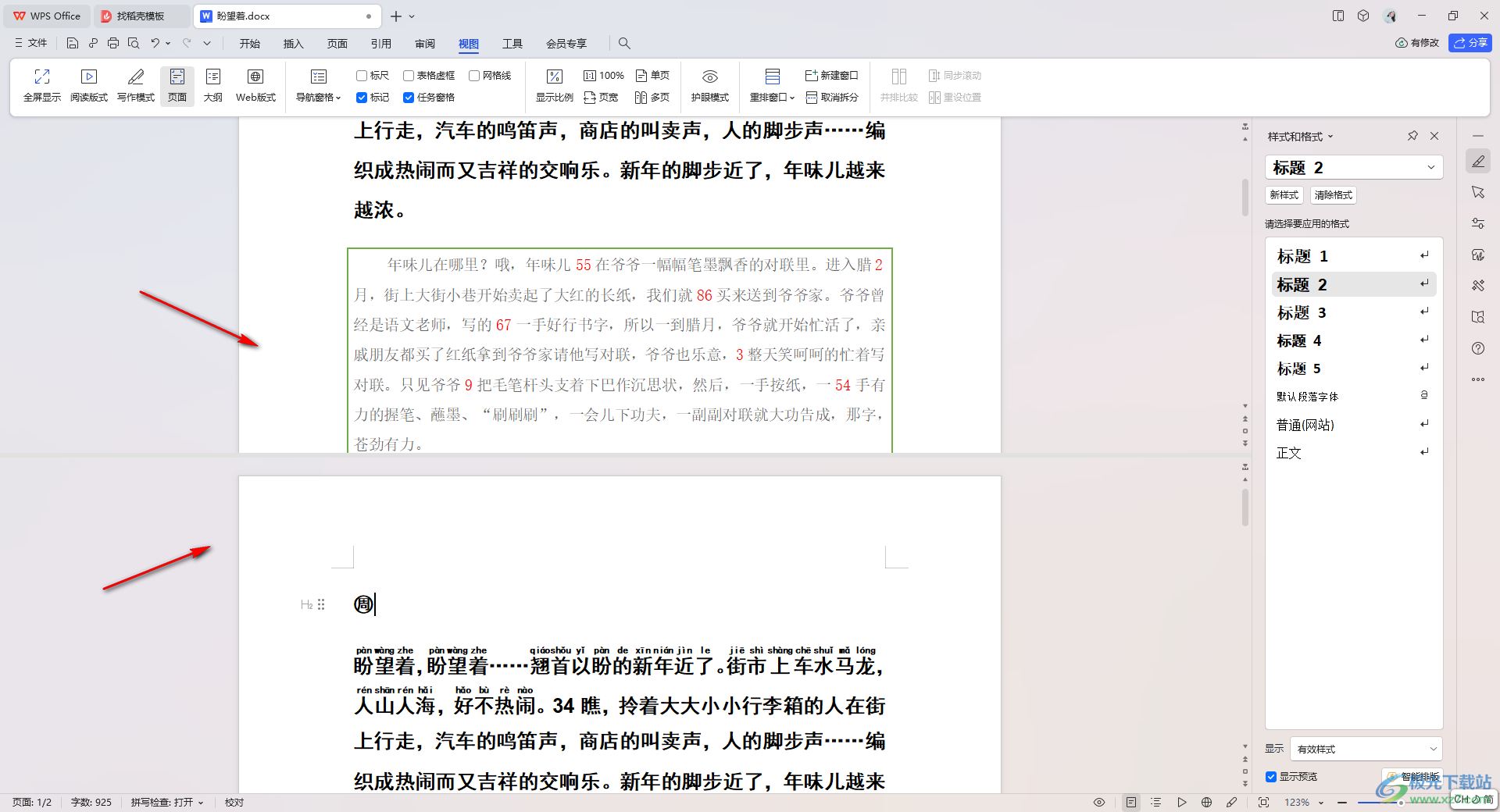Choose multi-page view (多页)
The width and height of the screenshot is (1500, 812).
(x=652, y=98)
